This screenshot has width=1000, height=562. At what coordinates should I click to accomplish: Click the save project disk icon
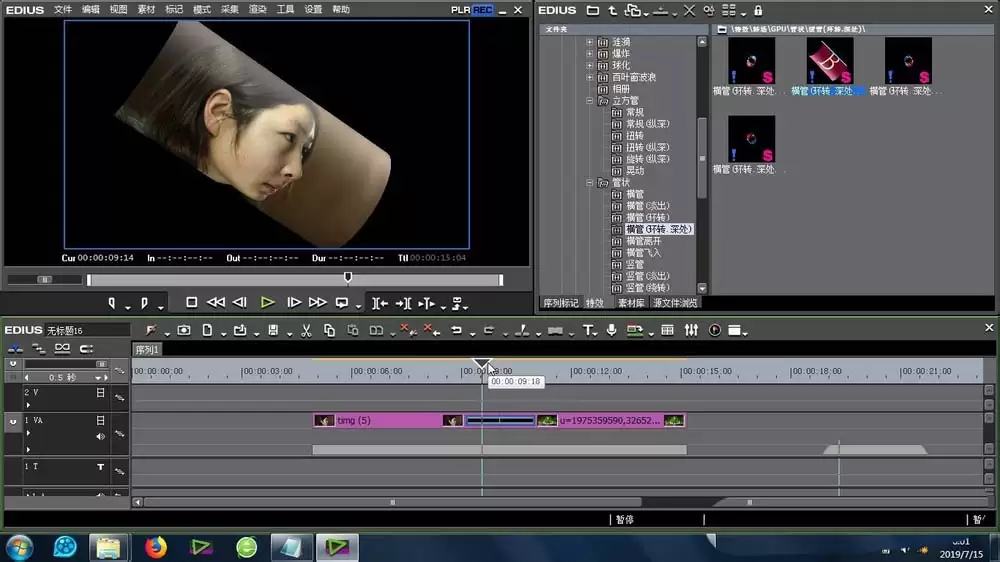[x=273, y=330]
